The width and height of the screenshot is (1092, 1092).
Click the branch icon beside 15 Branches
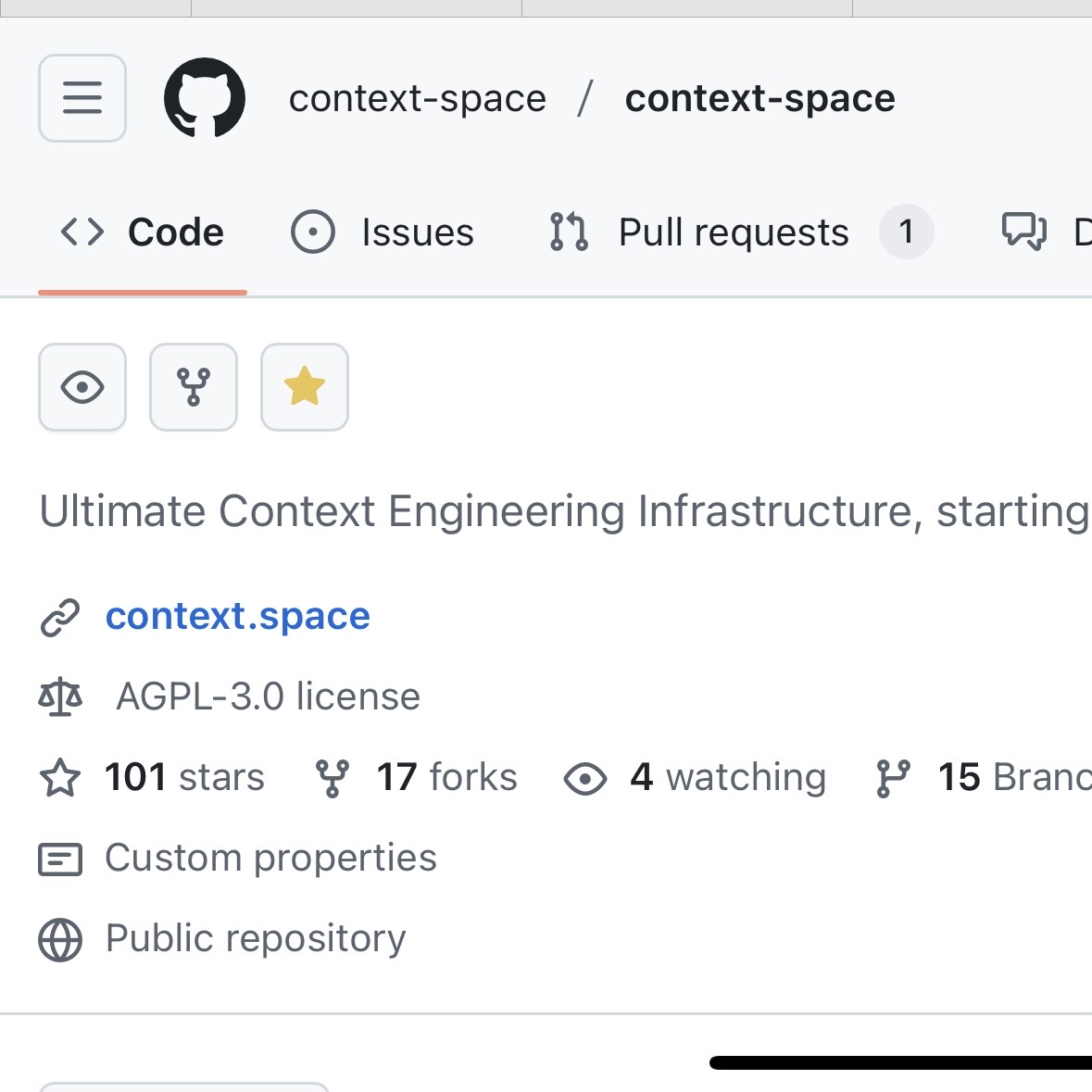pos(893,778)
